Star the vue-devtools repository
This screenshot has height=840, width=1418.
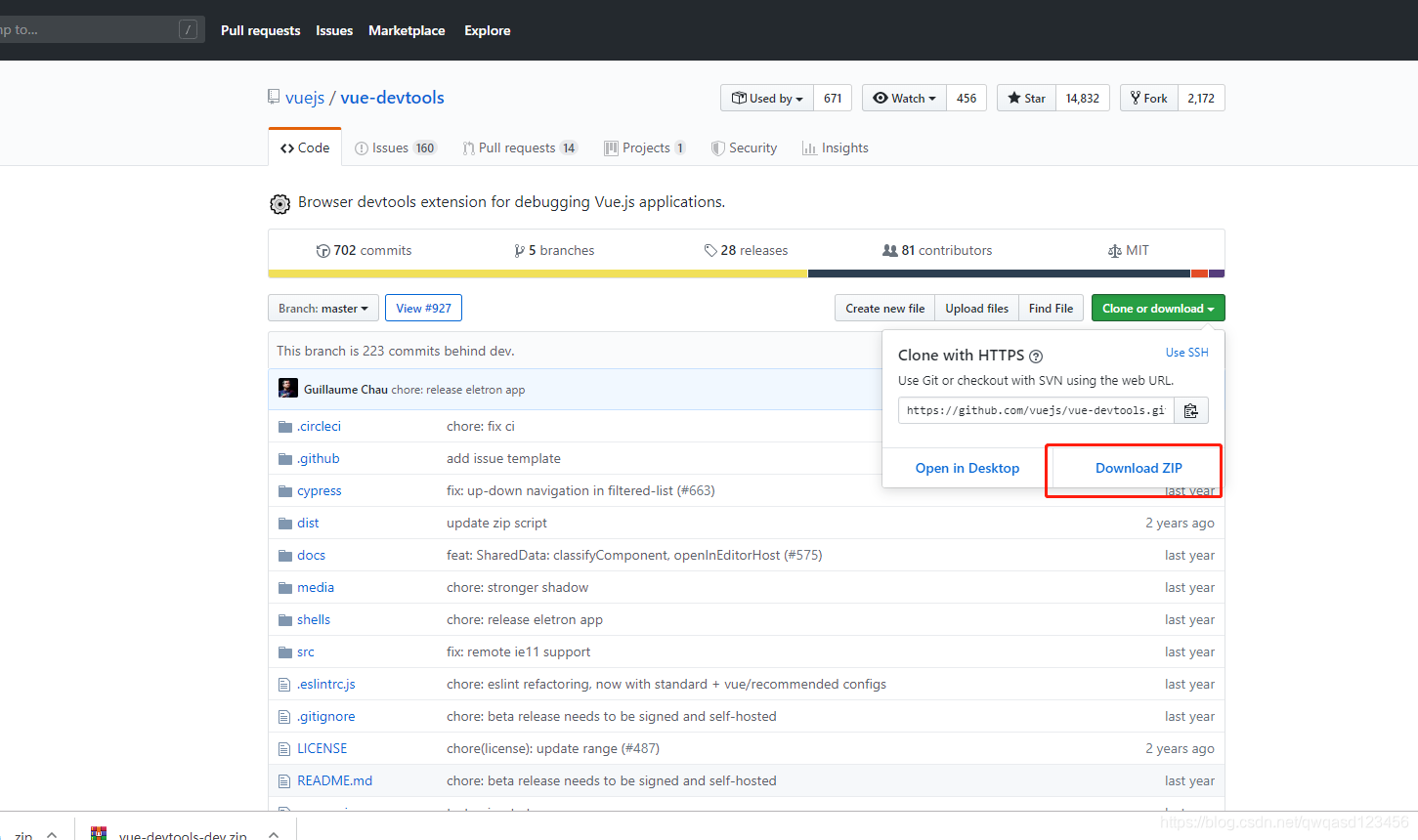(1026, 98)
